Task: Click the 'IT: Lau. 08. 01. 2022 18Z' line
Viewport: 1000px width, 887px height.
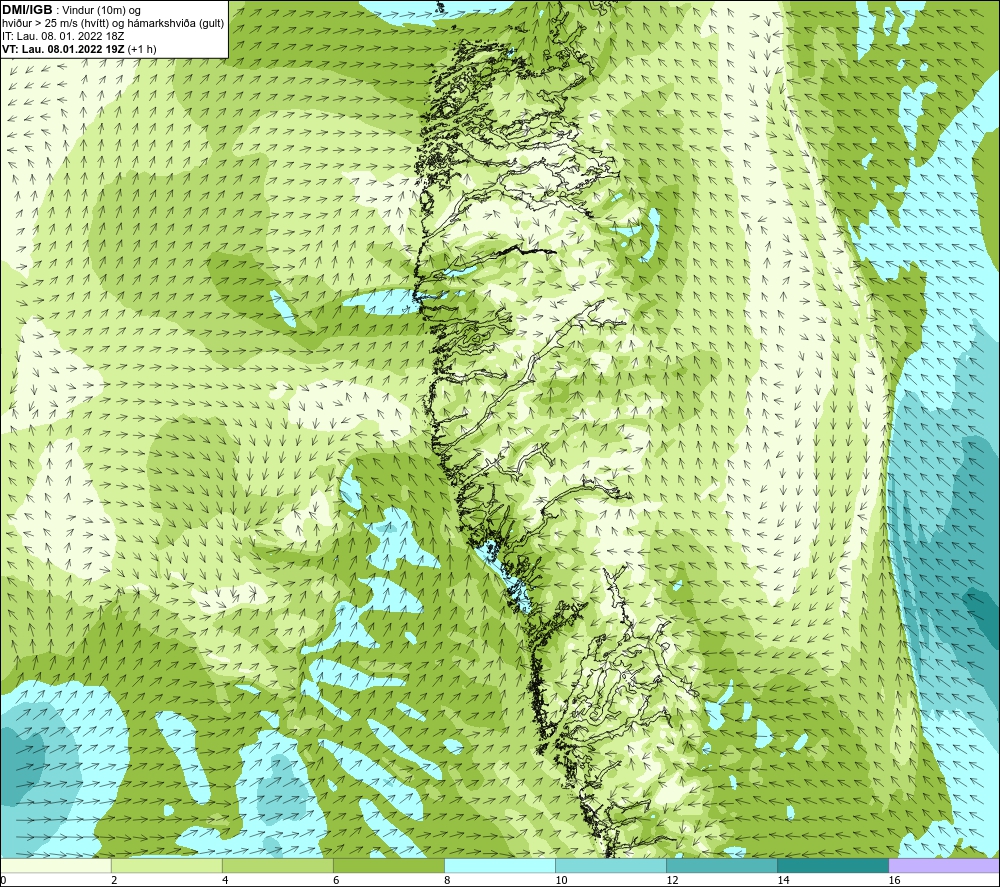Action: click(x=62, y=36)
